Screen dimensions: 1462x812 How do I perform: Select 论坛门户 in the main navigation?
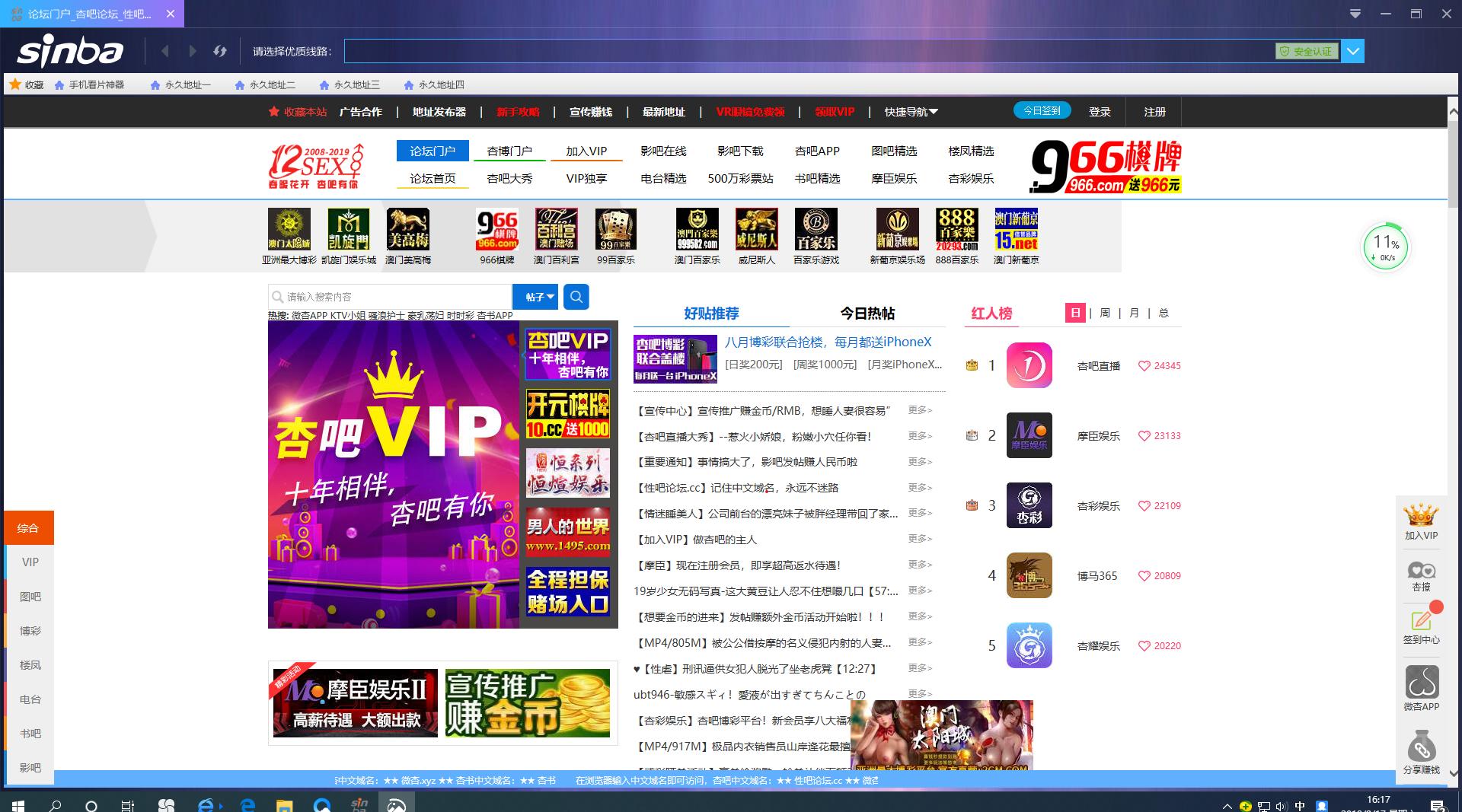[433, 151]
